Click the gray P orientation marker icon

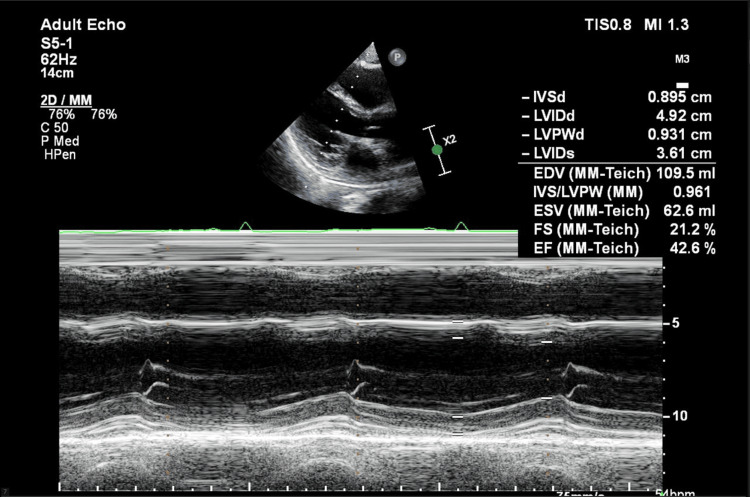397,57
